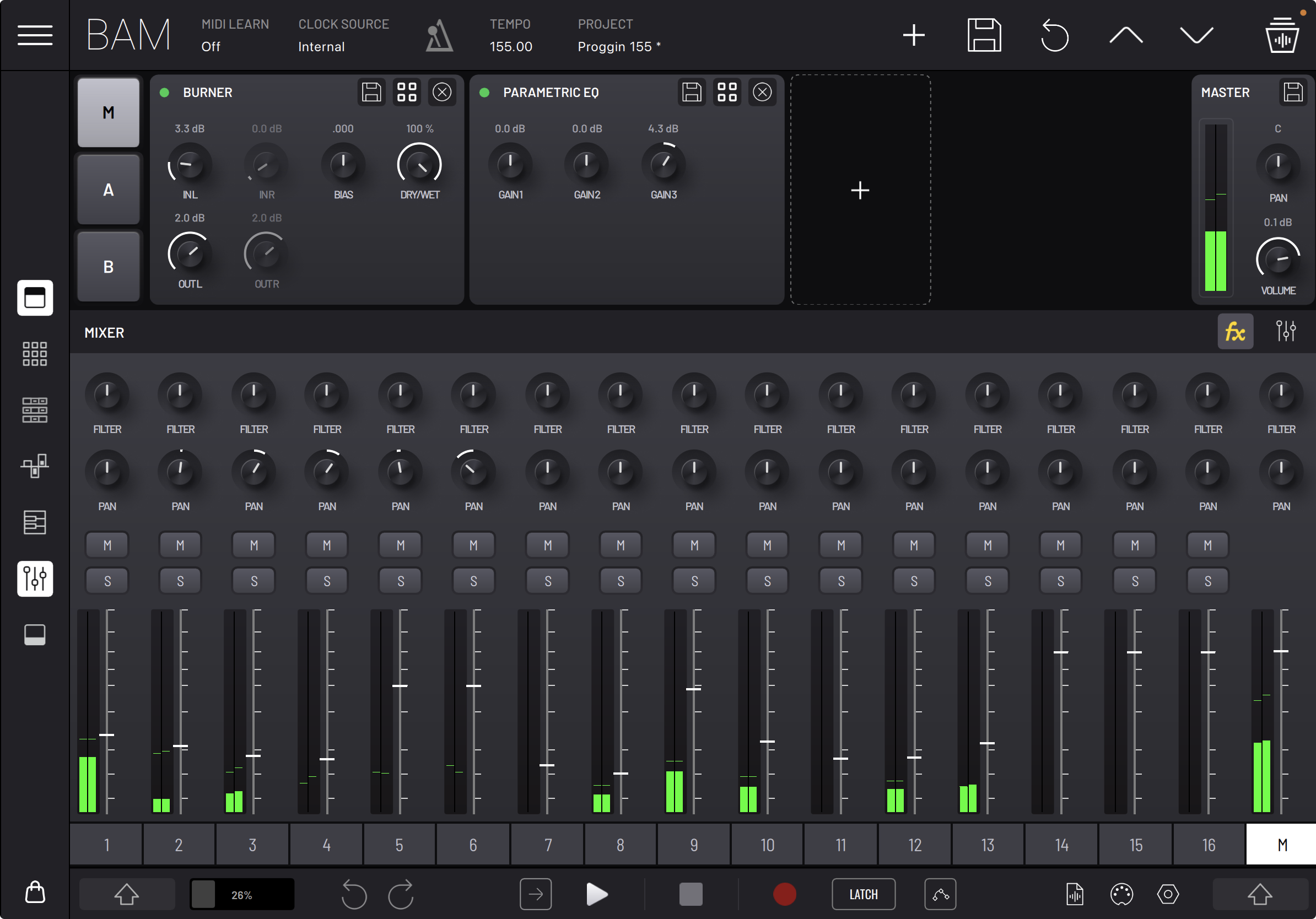
Task: Open the mixer view in left sidebar
Action: pos(35,578)
